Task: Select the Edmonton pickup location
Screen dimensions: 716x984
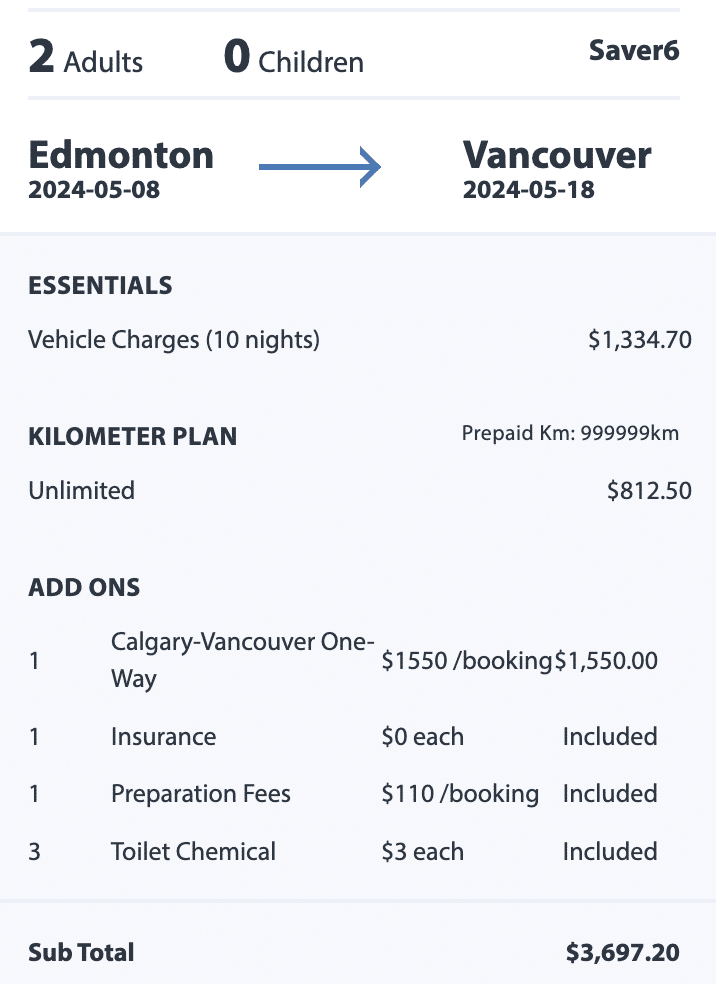Action: pyautogui.click(x=121, y=155)
